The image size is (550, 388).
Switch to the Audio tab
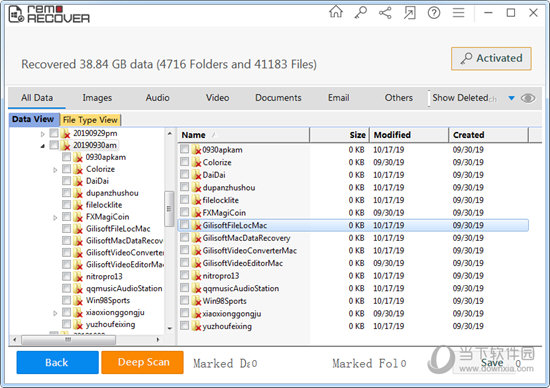point(157,98)
